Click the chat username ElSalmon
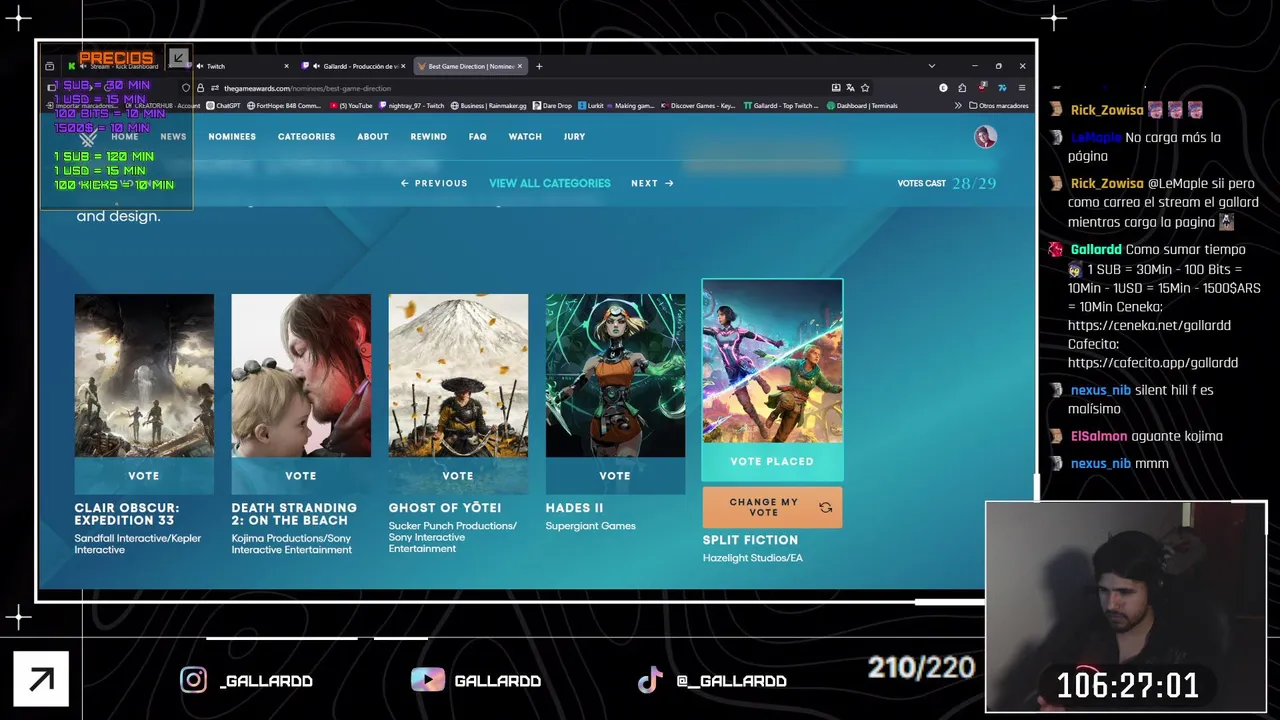 pos(1098,436)
